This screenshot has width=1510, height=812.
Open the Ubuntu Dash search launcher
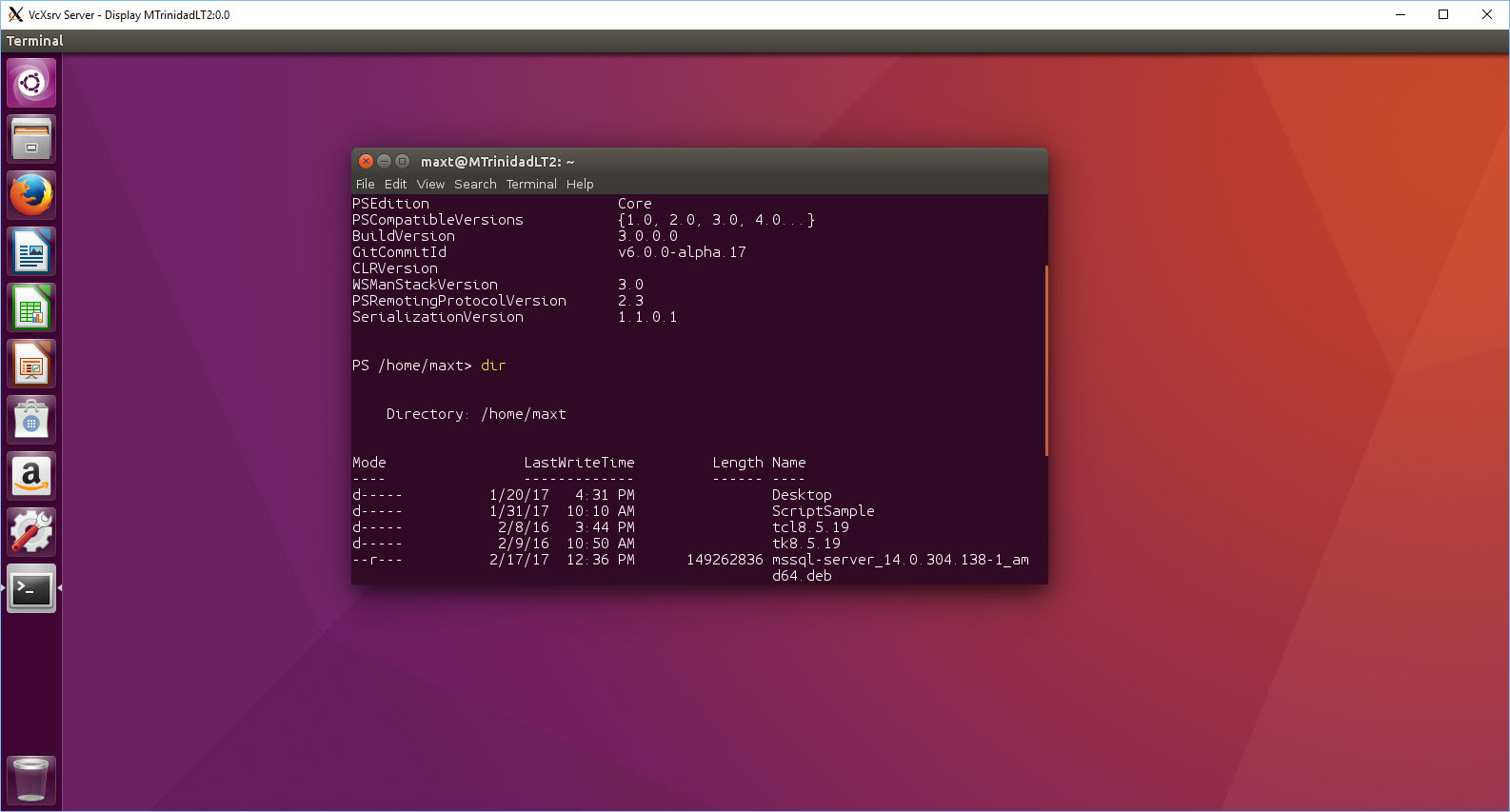point(31,83)
